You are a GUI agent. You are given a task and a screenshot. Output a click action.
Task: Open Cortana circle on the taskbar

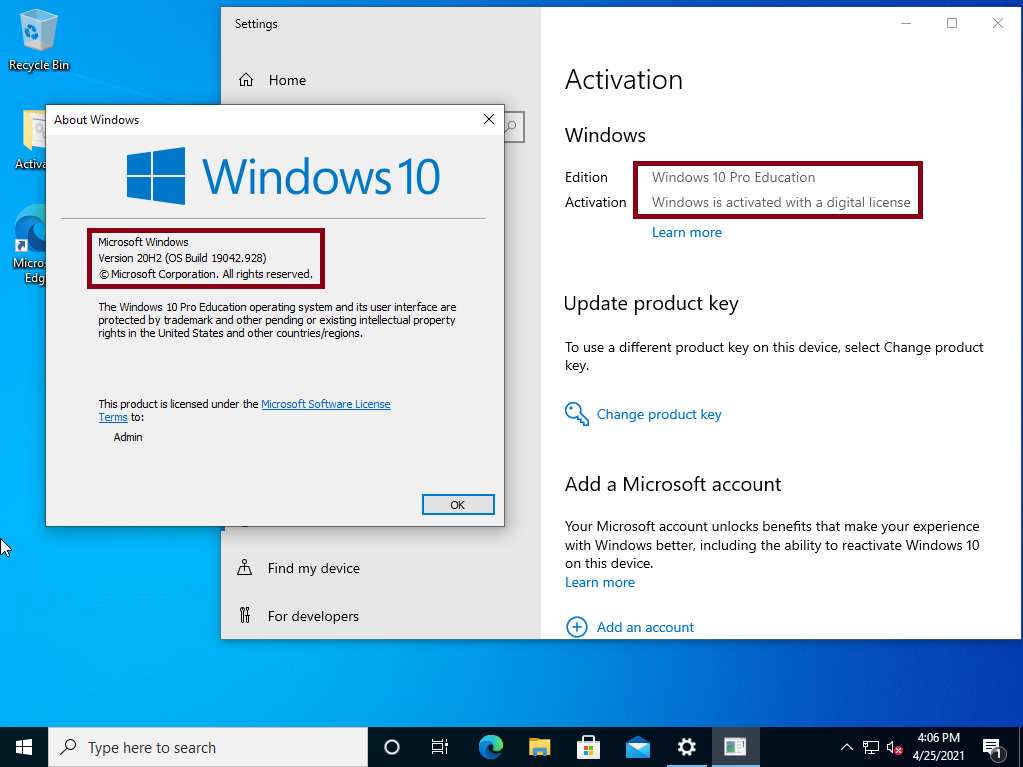pos(391,747)
